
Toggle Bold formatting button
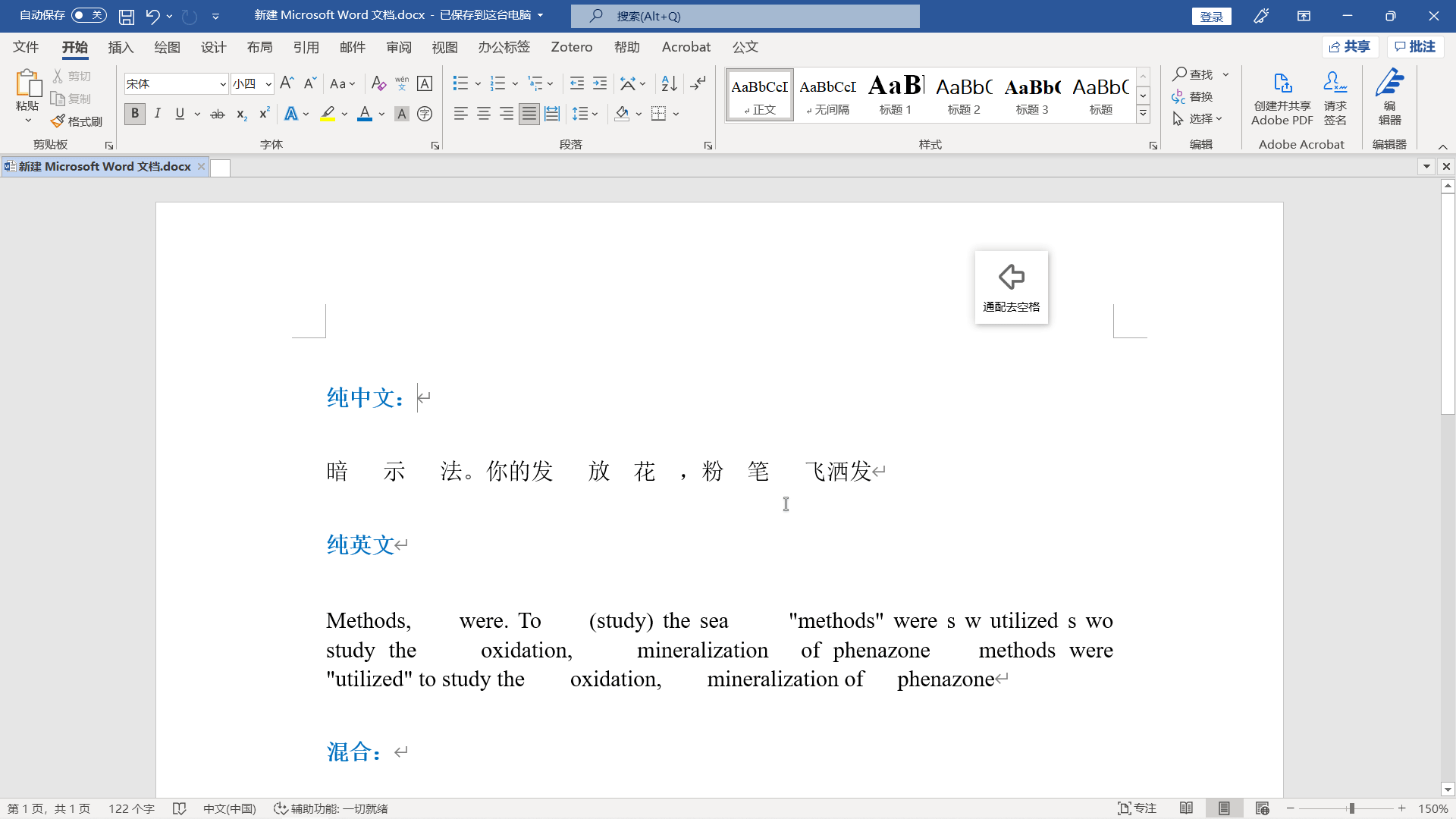(135, 114)
